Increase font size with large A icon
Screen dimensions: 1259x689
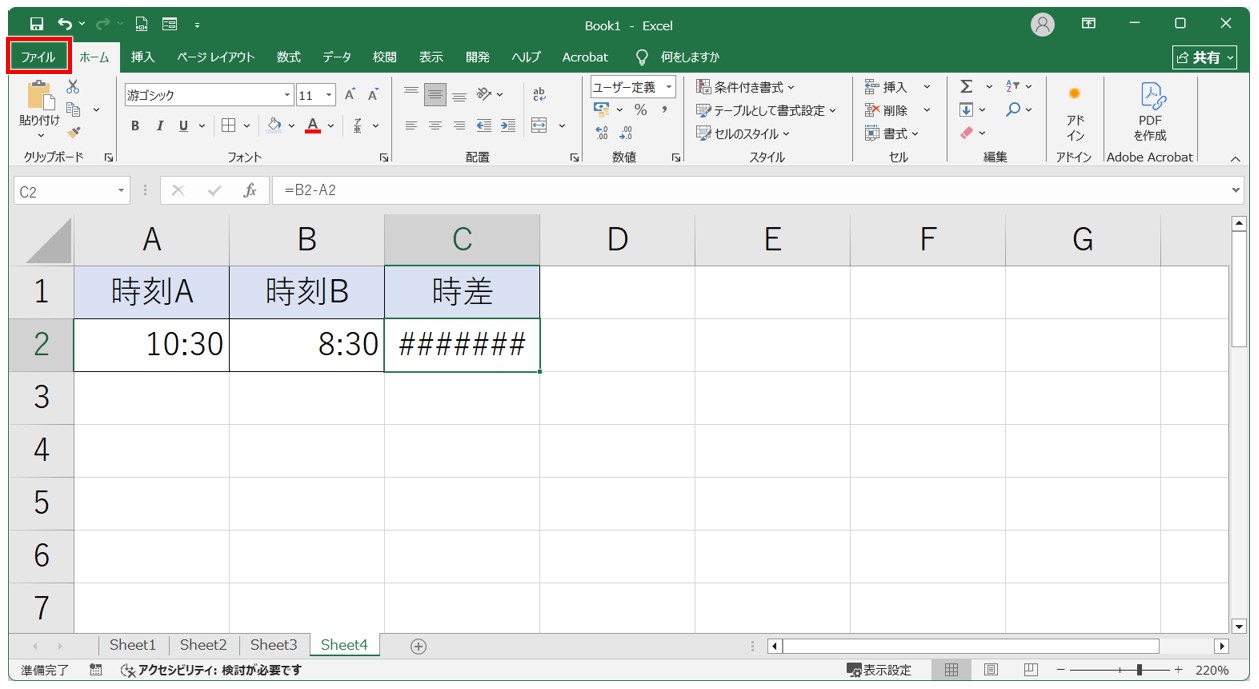tap(350, 95)
